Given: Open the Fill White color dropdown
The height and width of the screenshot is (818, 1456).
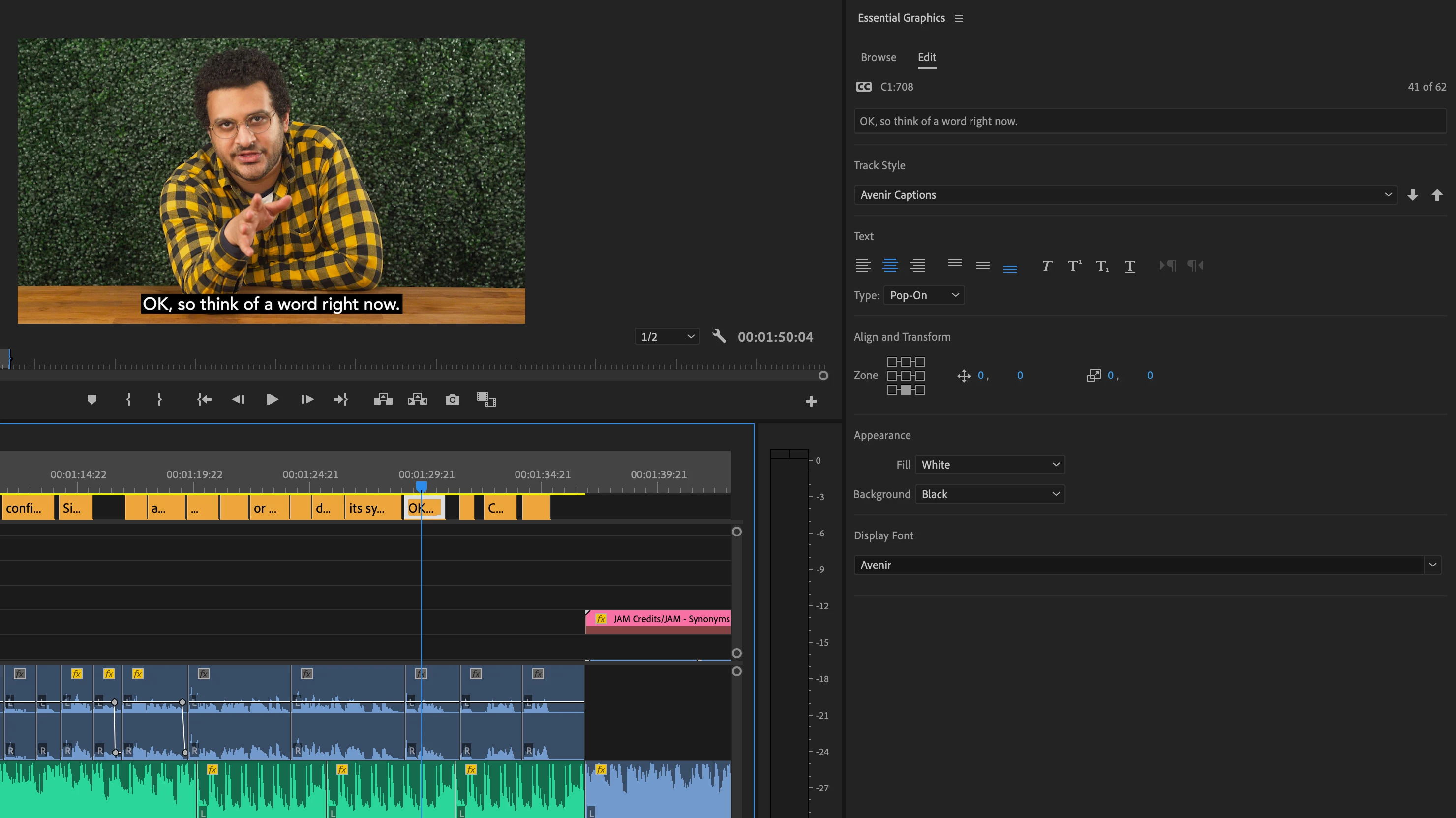Looking at the screenshot, I should (989, 465).
